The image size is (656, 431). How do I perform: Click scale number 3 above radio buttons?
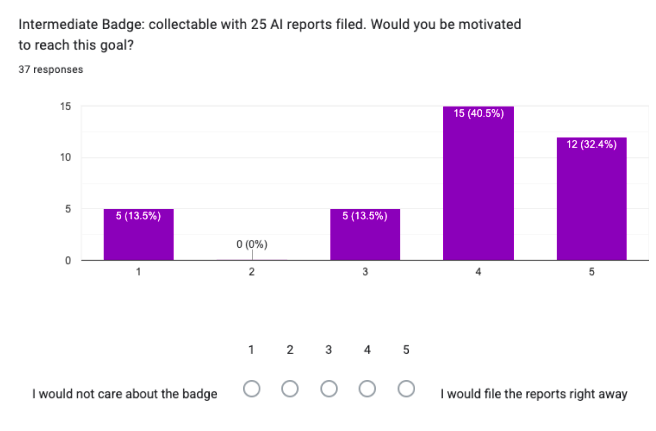328,349
